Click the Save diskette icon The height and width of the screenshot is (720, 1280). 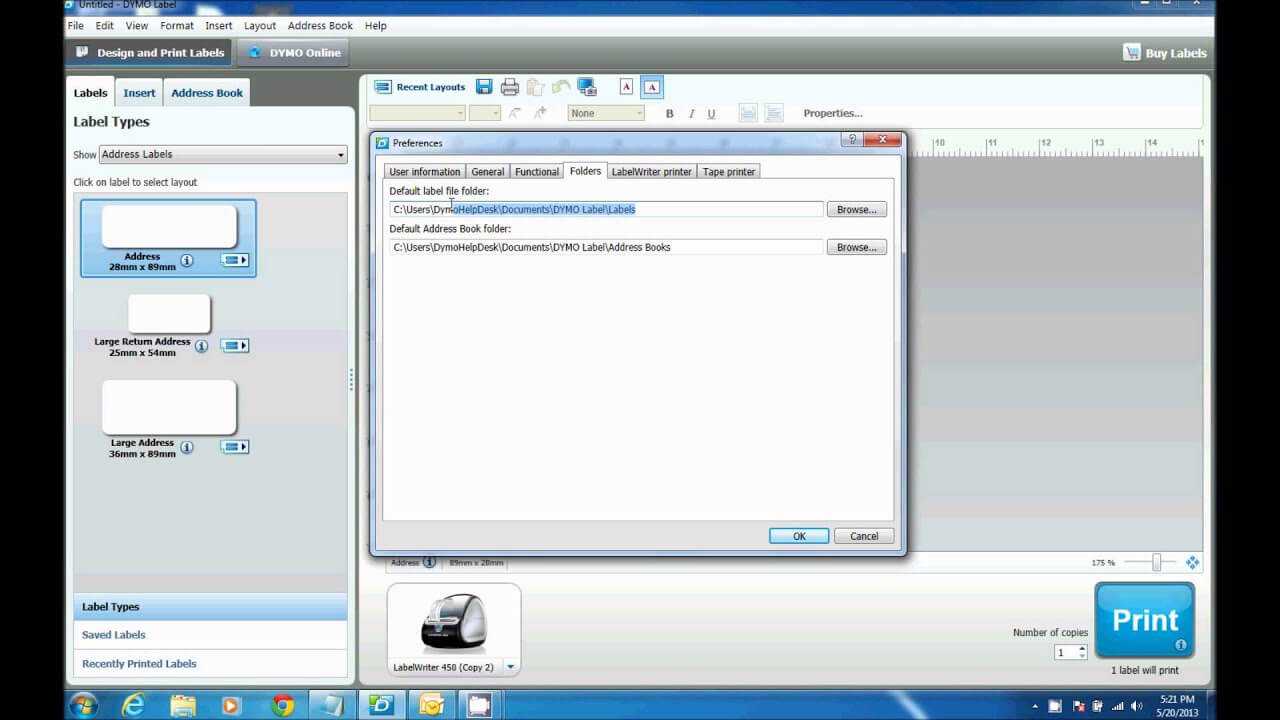(x=484, y=87)
